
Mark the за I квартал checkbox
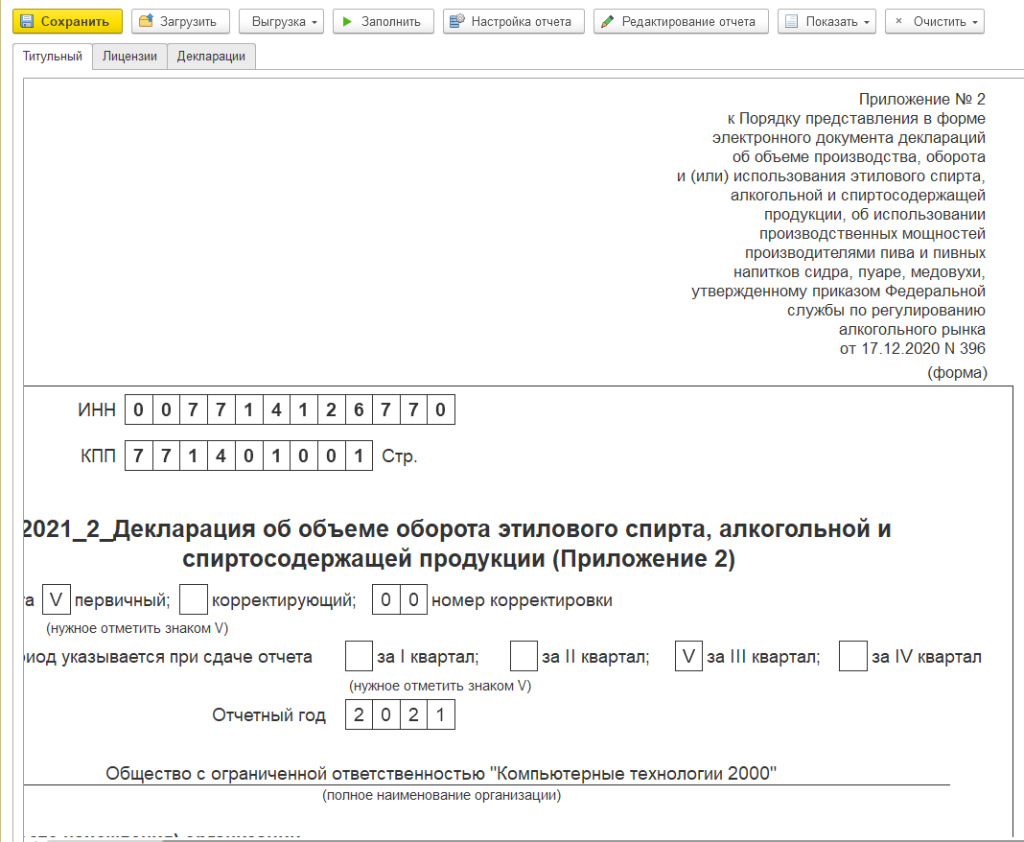point(358,657)
